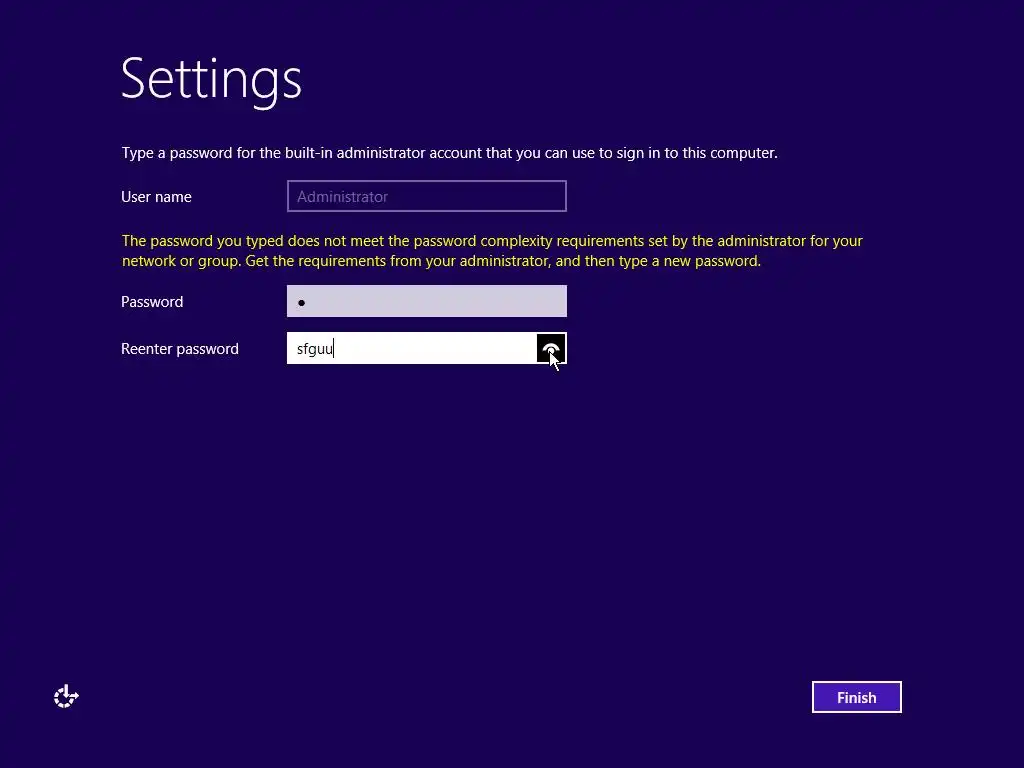Image resolution: width=1024 pixels, height=768 pixels.
Task: Reveal the reentered password with eye icon
Action: [x=551, y=348]
